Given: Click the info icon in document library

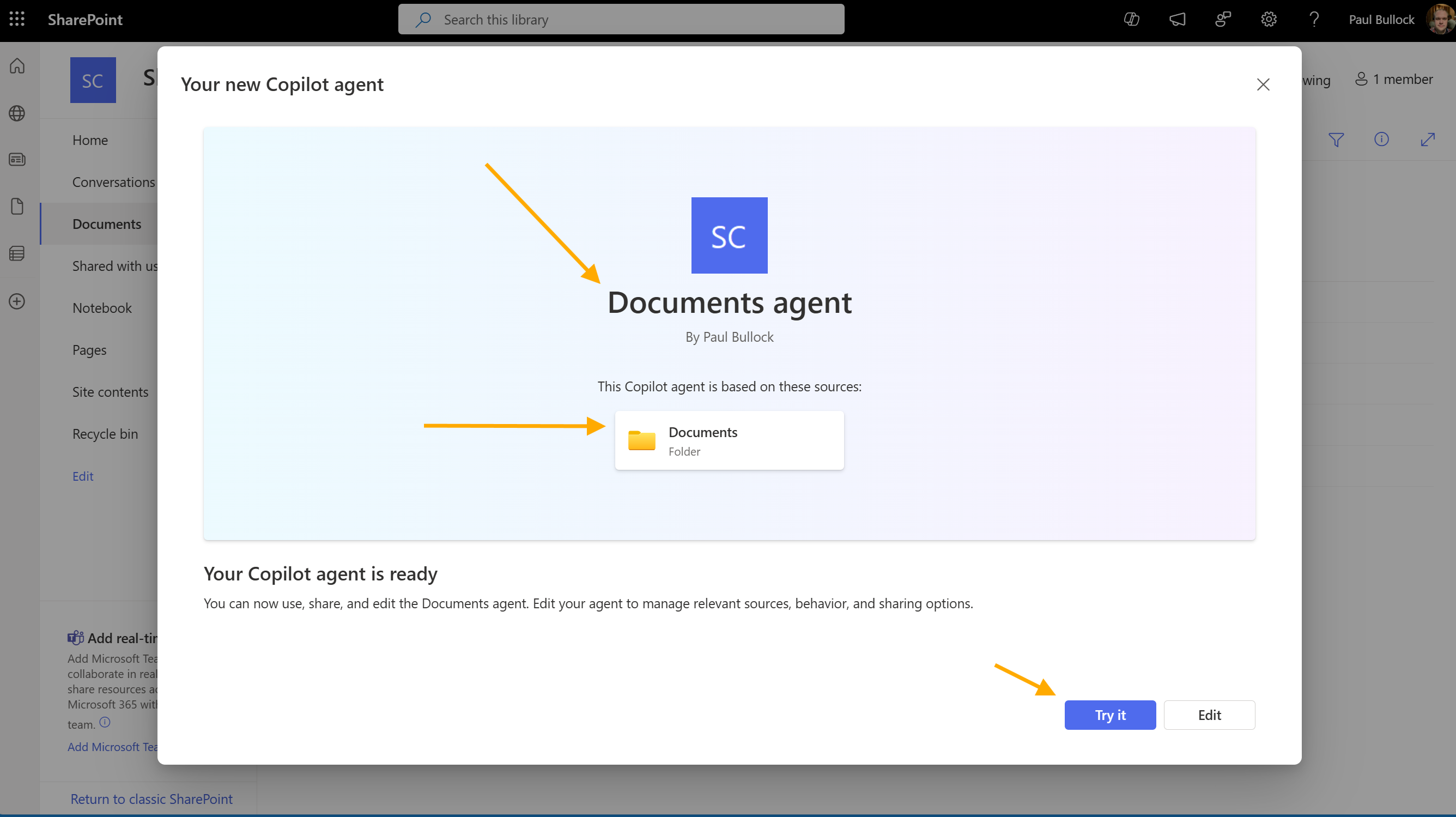Looking at the screenshot, I should click(1382, 139).
